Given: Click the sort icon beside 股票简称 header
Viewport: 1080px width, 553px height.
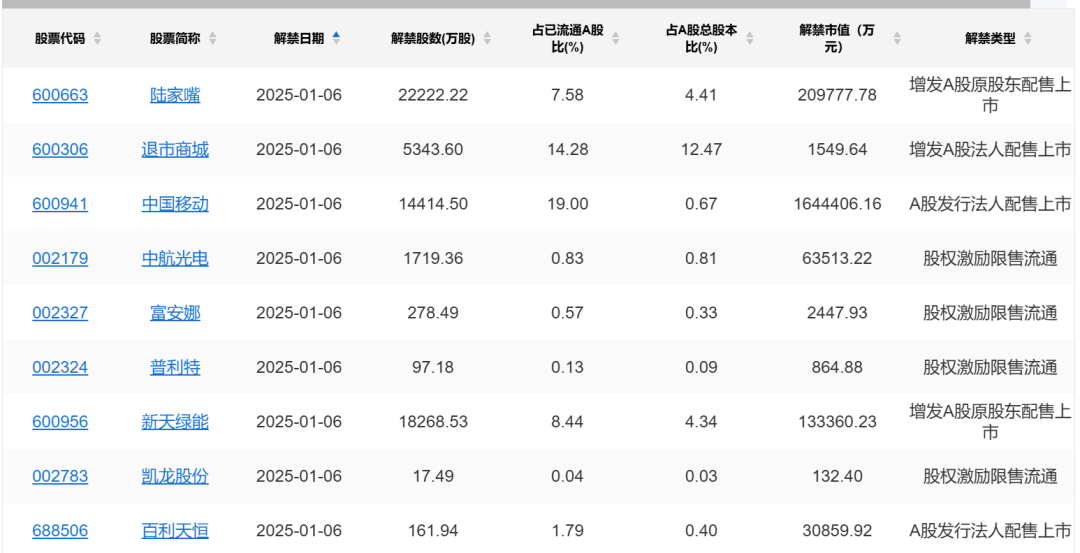Looking at the screenshot, I should [x=212, y=38].
